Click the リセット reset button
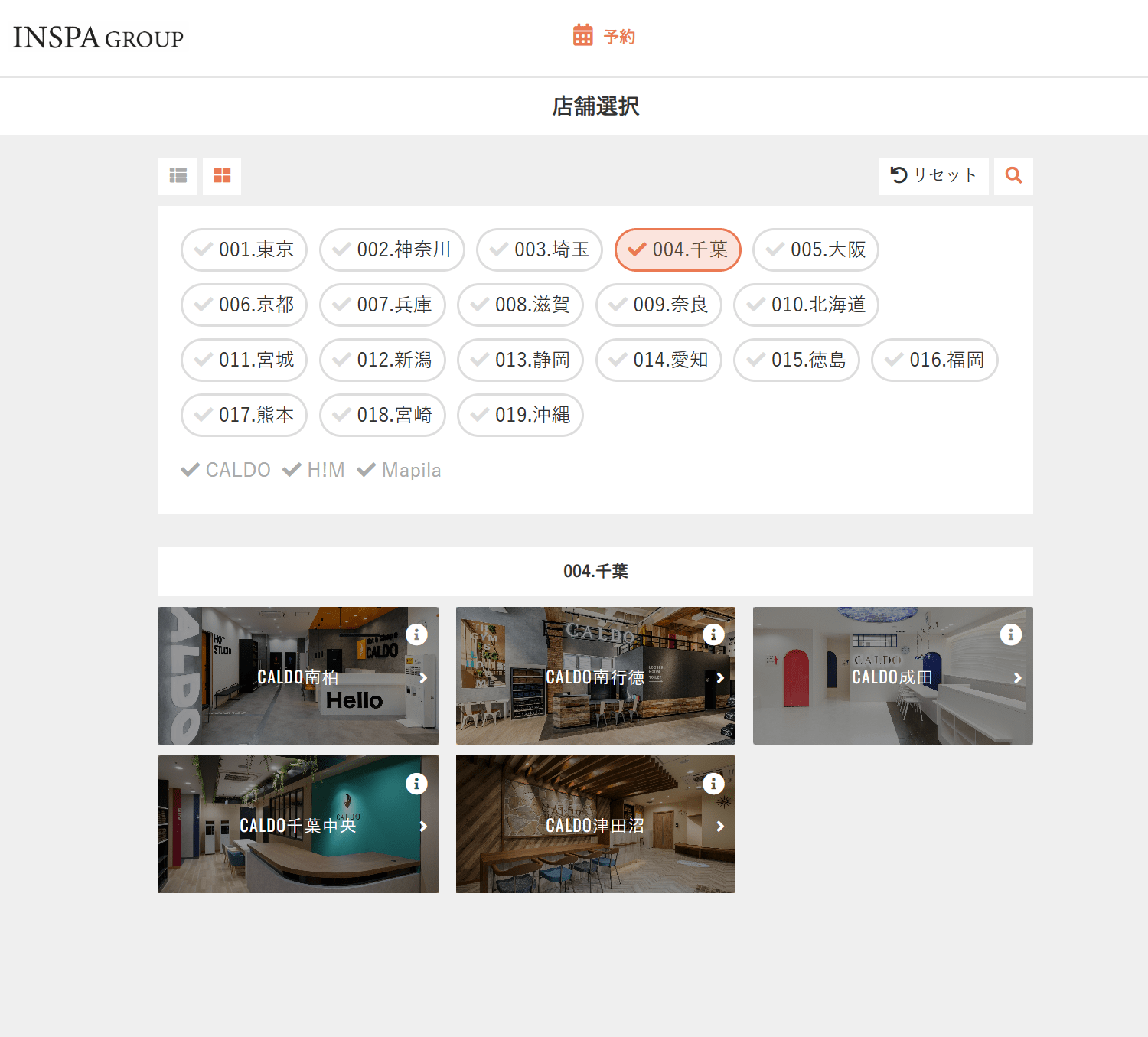Screen dimensions: 1148x1037 pyautogui.click(x=934, y=176)
